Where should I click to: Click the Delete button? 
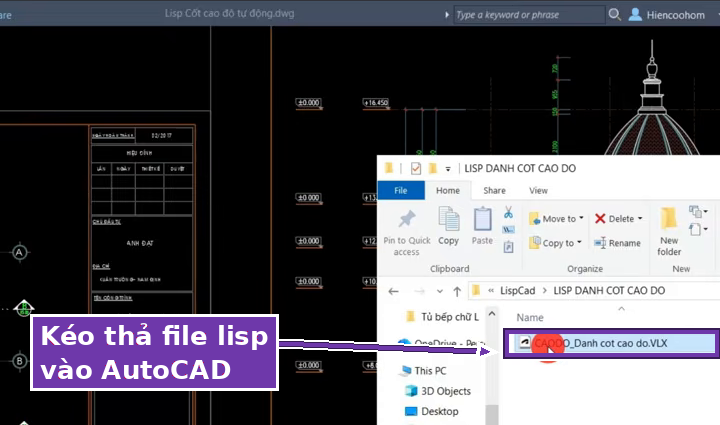[614, 219]
